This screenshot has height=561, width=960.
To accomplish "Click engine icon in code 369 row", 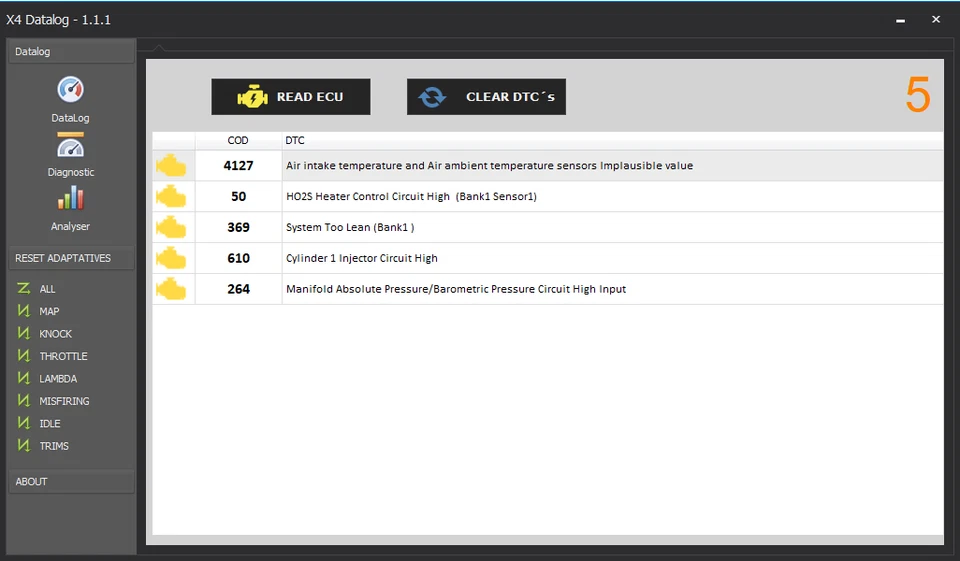I will 171,227.
